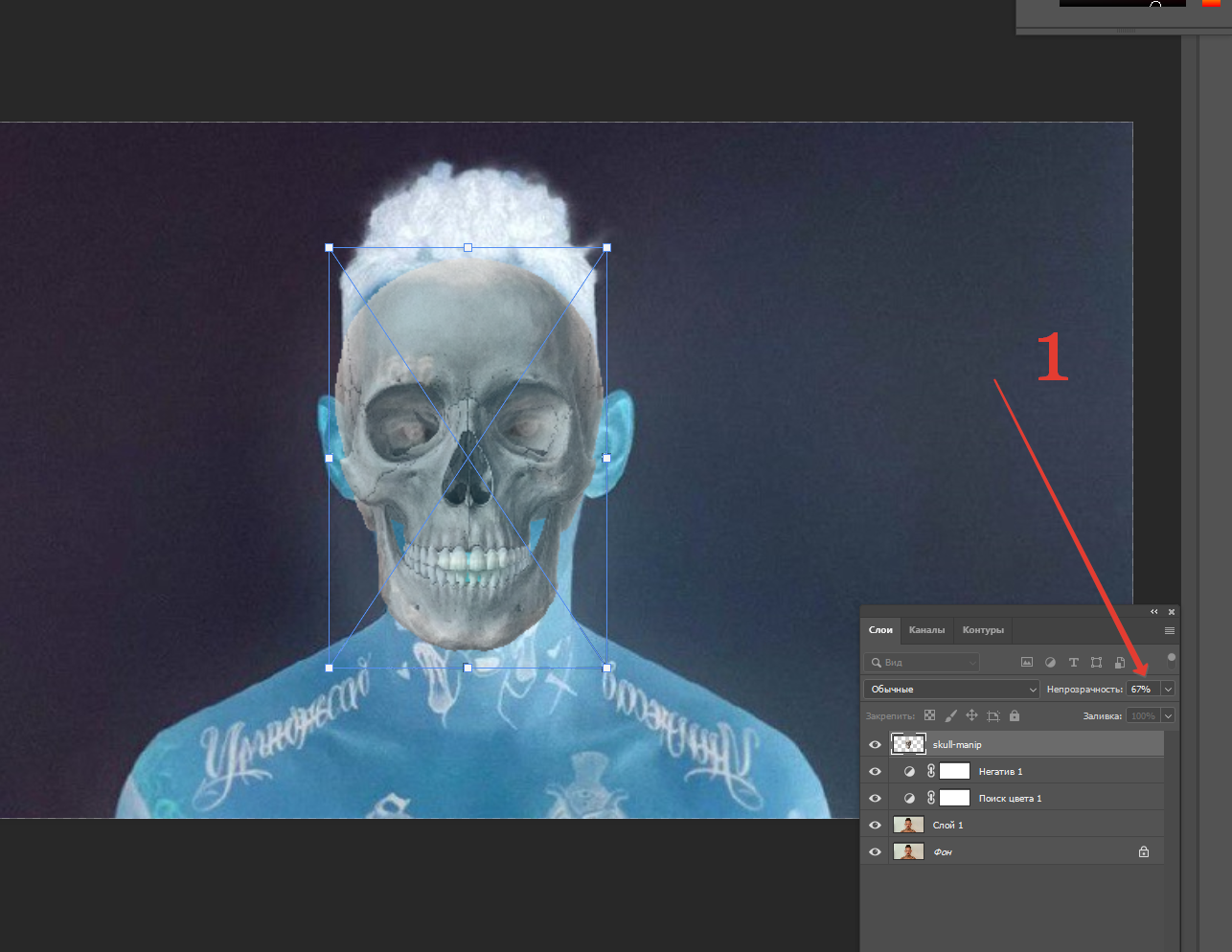The height and width of the screenshot is (952, 1232).
Task: Click the lock icon on the Фон layer
Action: pos(1143,851)
